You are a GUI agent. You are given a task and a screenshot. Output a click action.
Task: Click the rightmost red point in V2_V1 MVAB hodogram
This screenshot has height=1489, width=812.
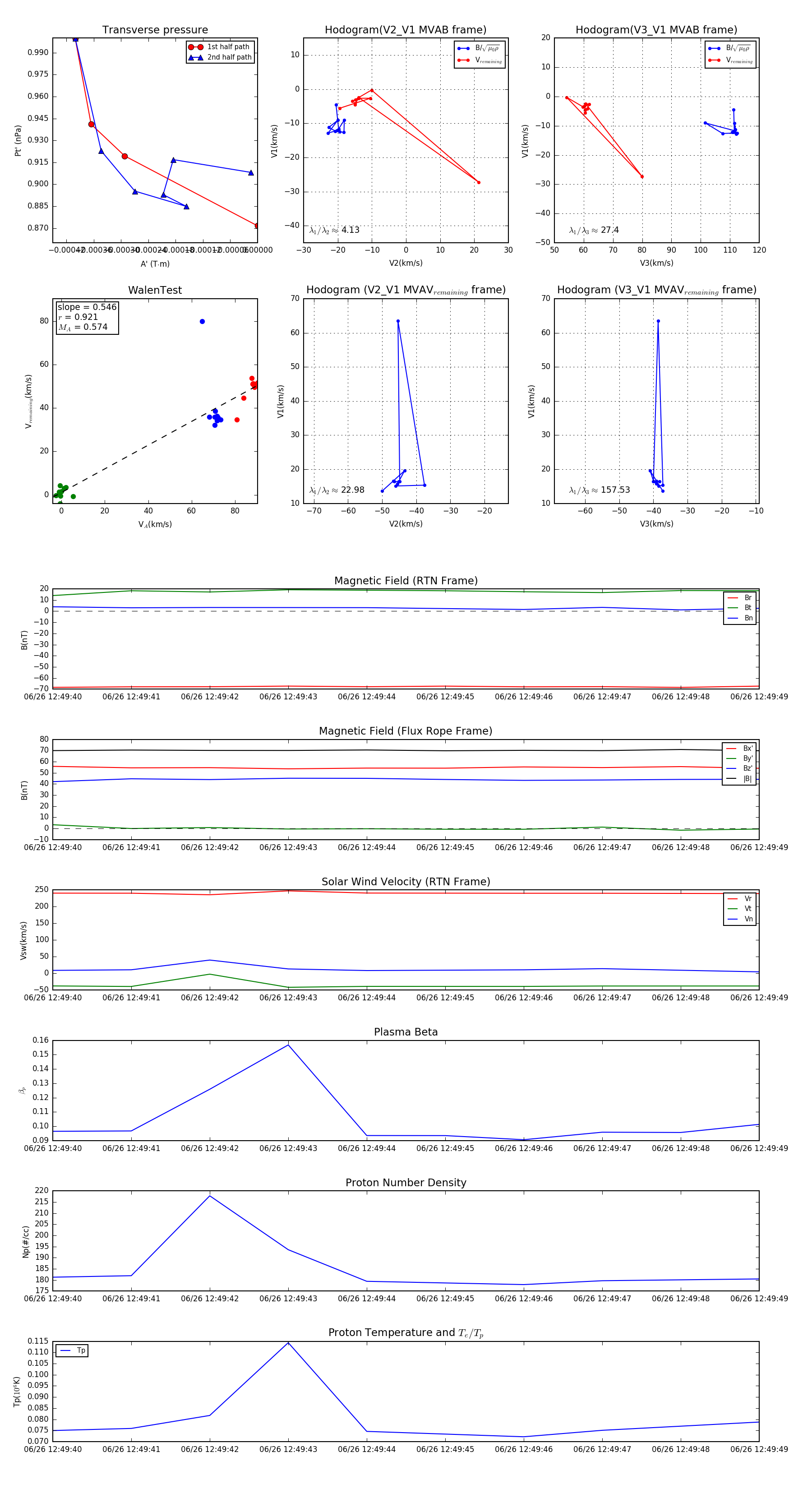coord(479,183)
